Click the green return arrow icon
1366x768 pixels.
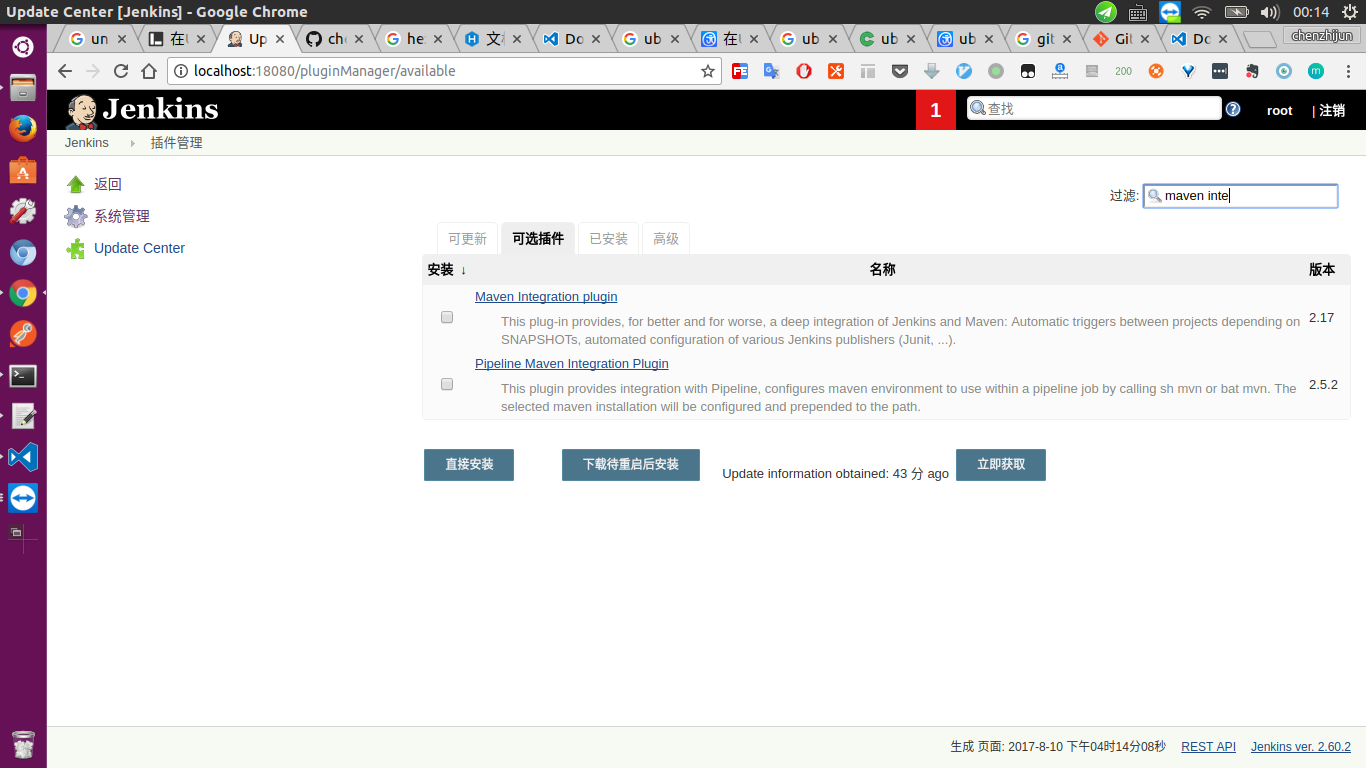point(76,185)
